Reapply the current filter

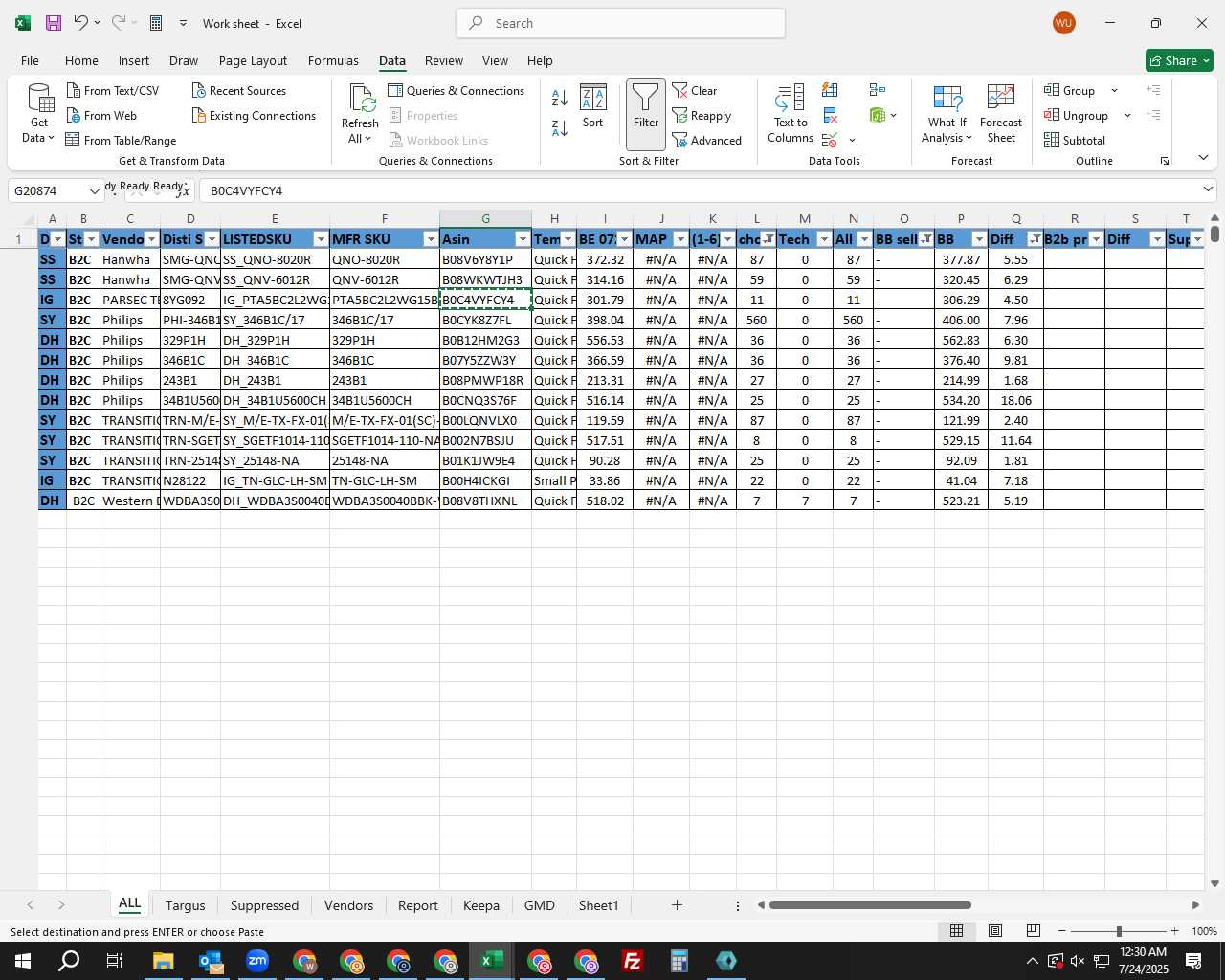(702, 115)
